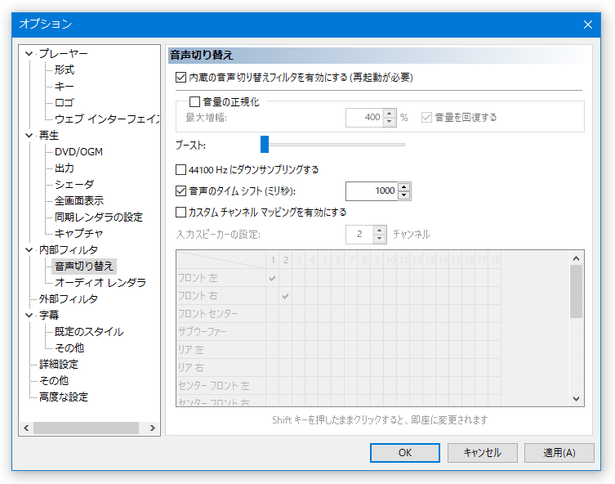Select 外部フィルタ in the tree
This screenshot has width=615, height=484.
68,299
